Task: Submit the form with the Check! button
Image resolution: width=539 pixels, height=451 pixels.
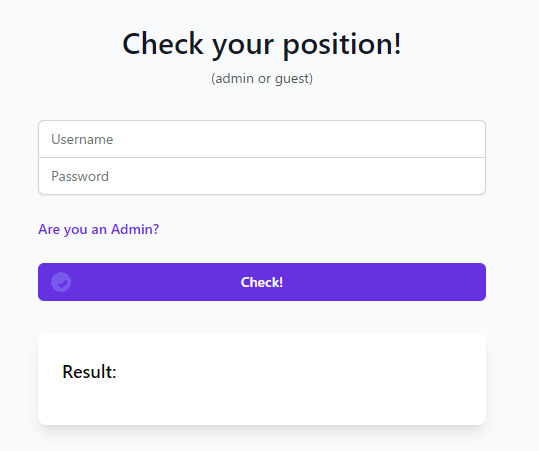Action: 262,282
